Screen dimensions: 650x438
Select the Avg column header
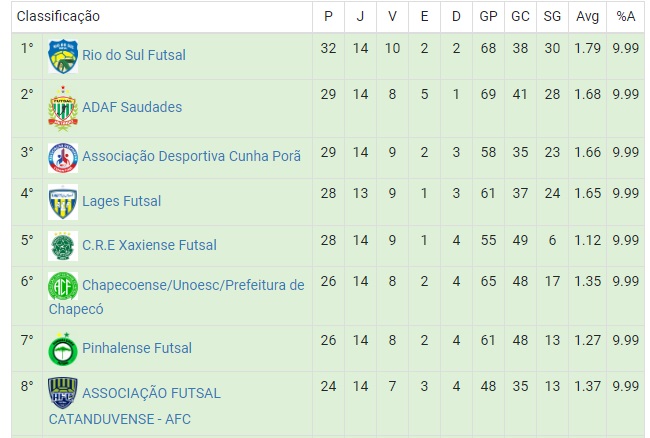coord(587,17)
